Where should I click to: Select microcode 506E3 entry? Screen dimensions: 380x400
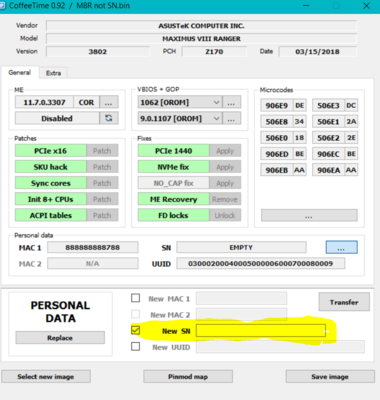[x=328, y=106]
